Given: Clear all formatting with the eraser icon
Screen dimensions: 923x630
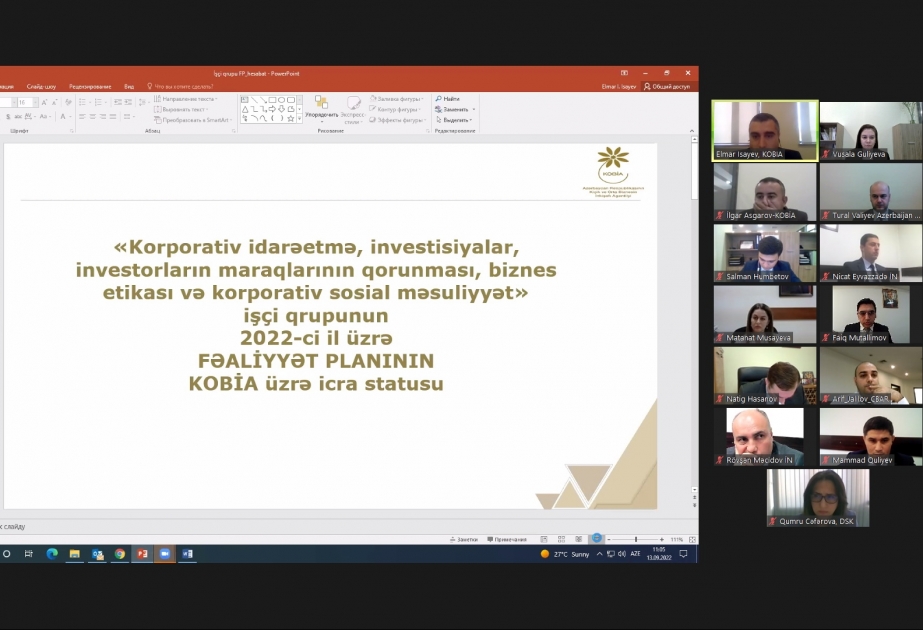Looking at the screenshot, I should coord(68,102).
